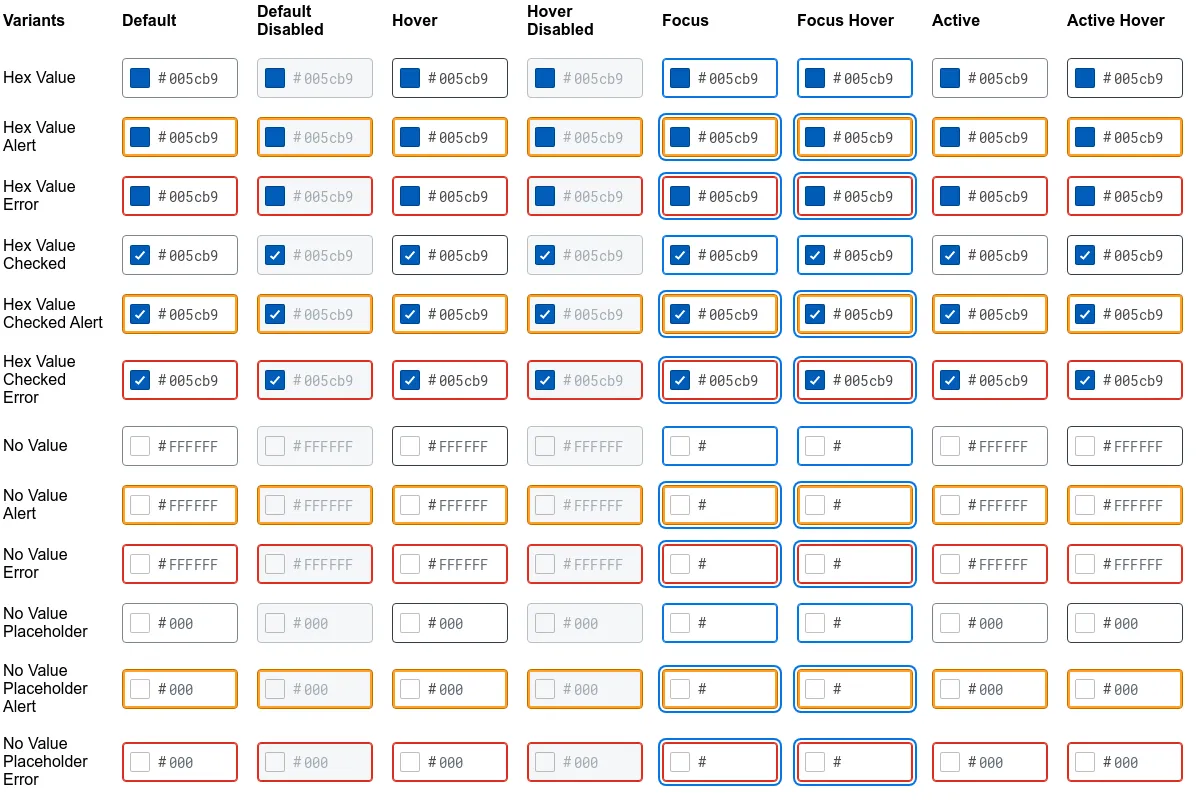Uncheck the swatch in Hex Value Checked Error Active
The image size is (1200, 801).
pos(950,380)
